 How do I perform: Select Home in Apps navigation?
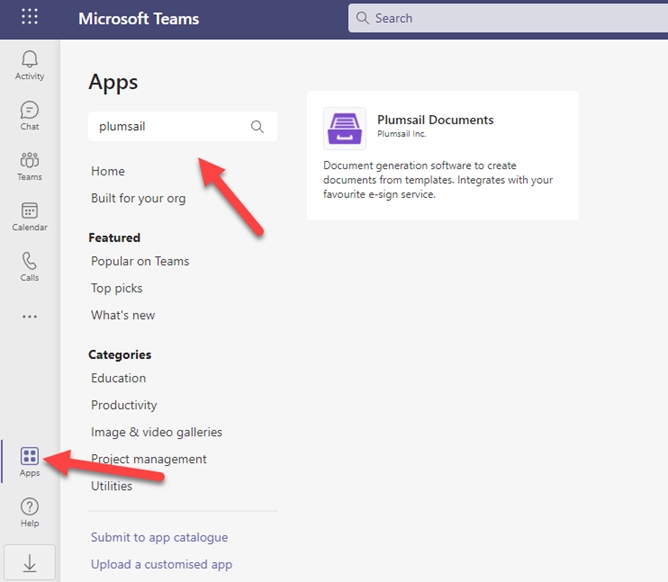108,171
